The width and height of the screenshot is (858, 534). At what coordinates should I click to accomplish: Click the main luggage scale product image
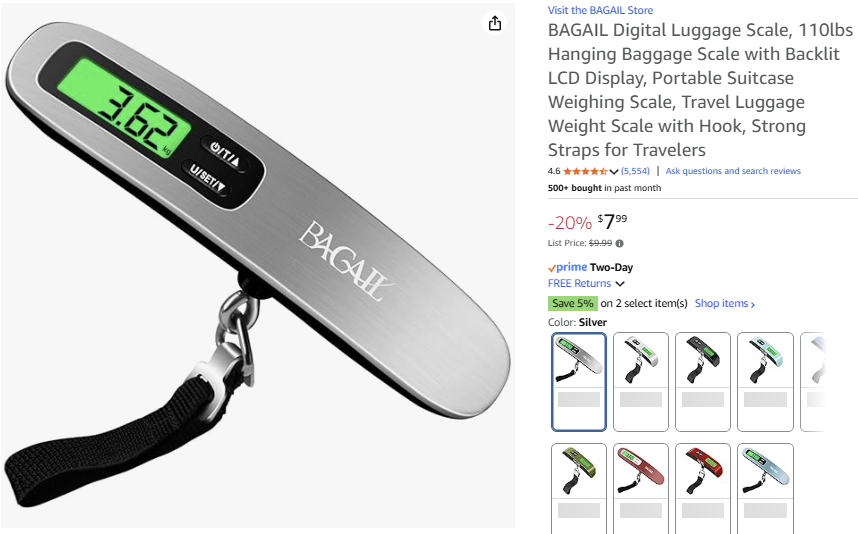pyautogui.click(x=257, y=266)
